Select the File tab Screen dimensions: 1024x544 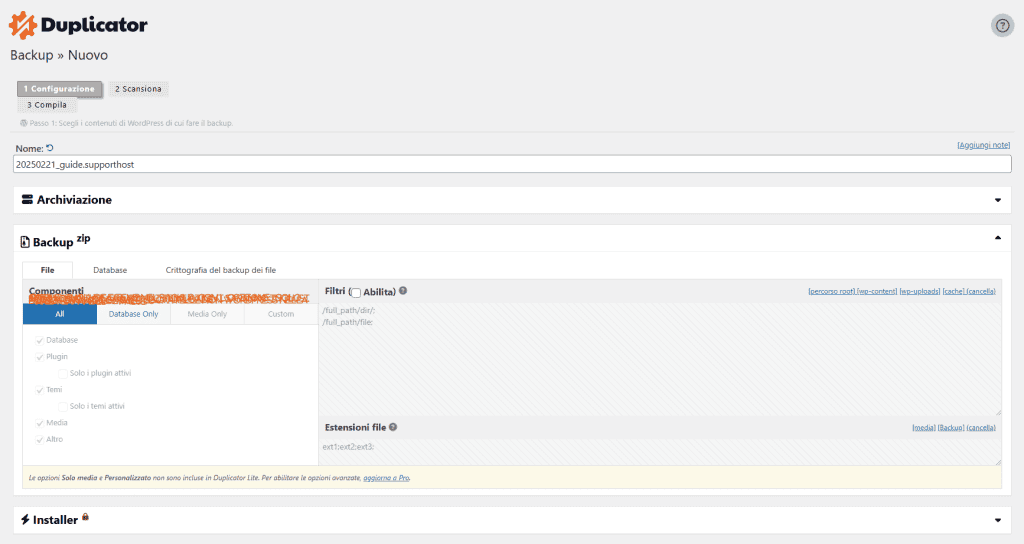(x=48, y=270)
